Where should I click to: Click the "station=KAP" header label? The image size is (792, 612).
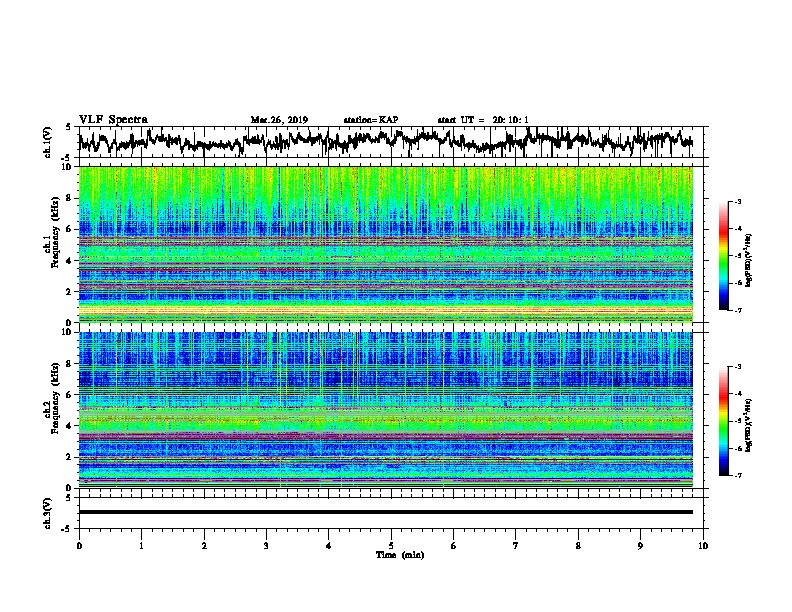pyautogui.click(x=371, y=120)
